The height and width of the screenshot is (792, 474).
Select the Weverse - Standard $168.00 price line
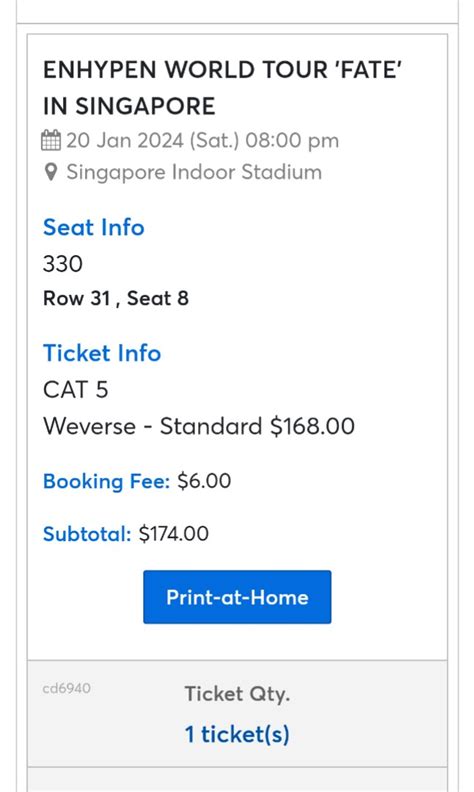point(199,426)
